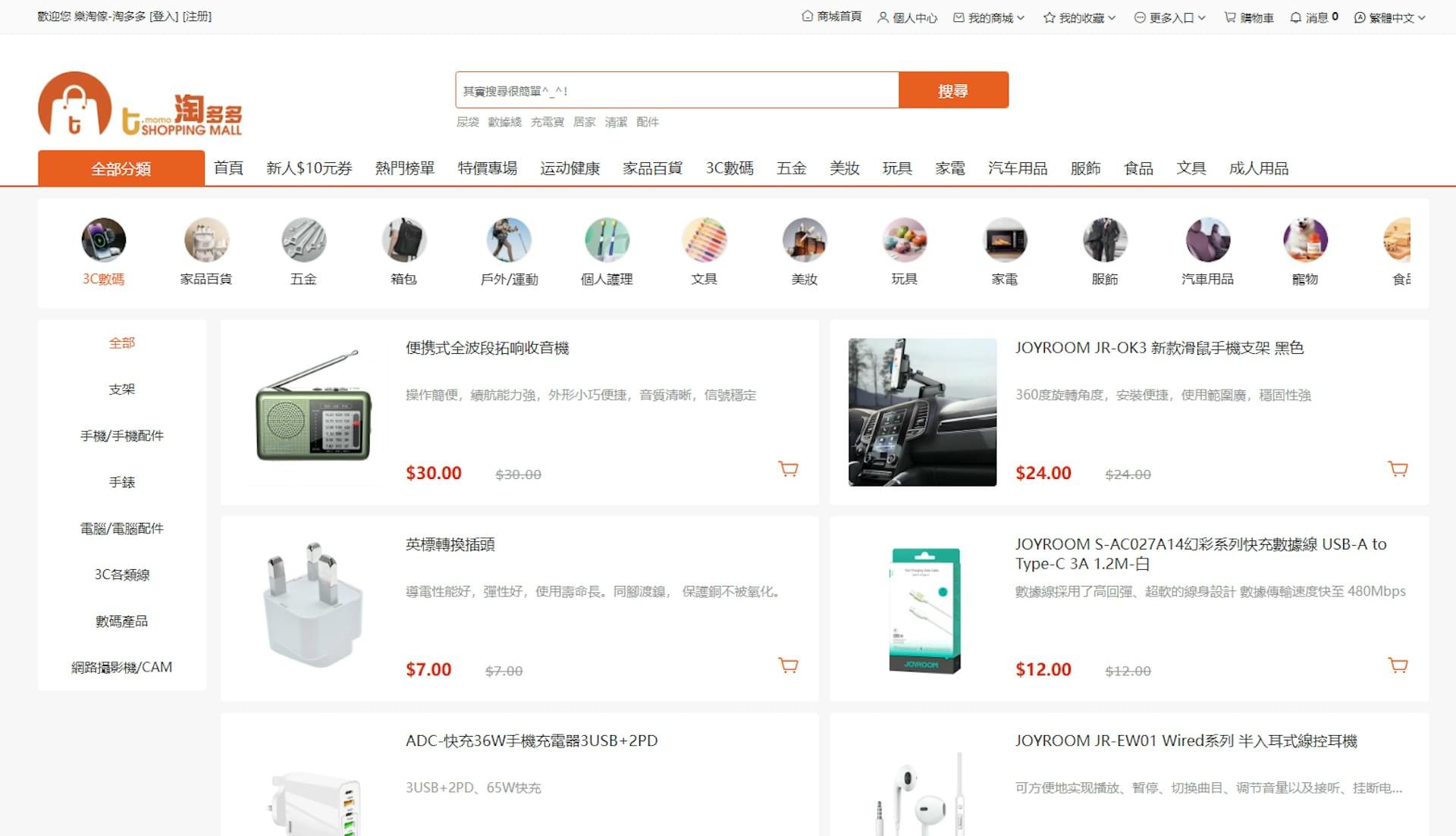Focus the search input field
1456x836 pixels.
pos(677,90)
